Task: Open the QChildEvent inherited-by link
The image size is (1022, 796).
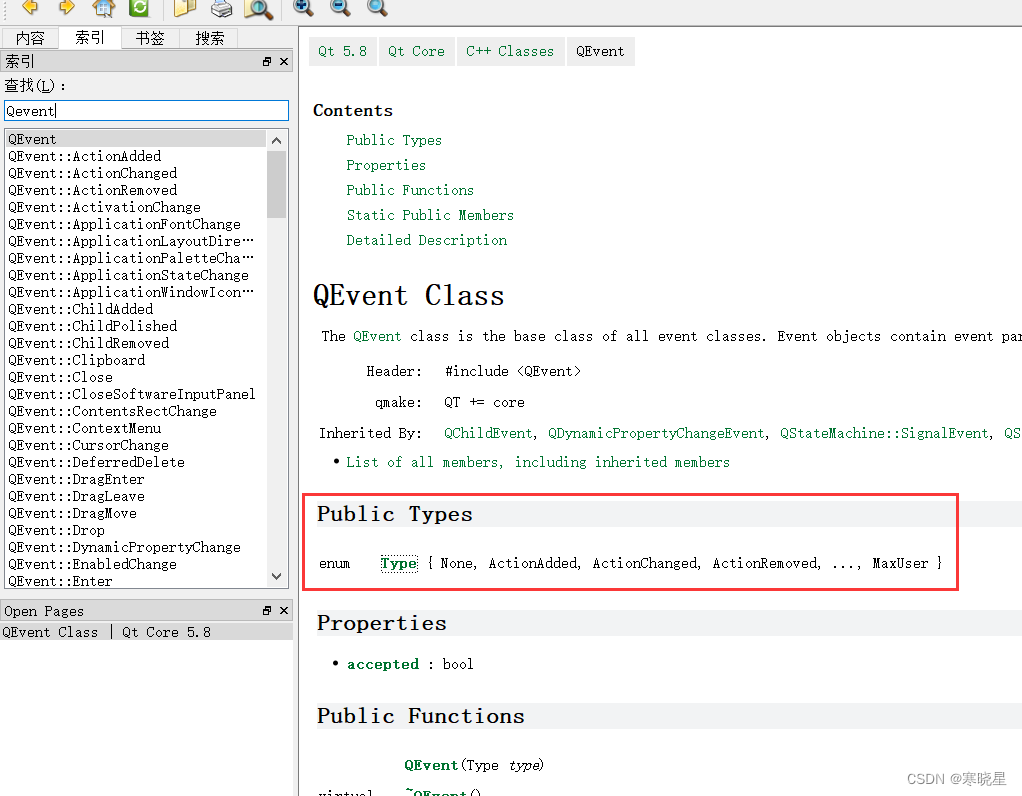Action: (x=488, y=434)
